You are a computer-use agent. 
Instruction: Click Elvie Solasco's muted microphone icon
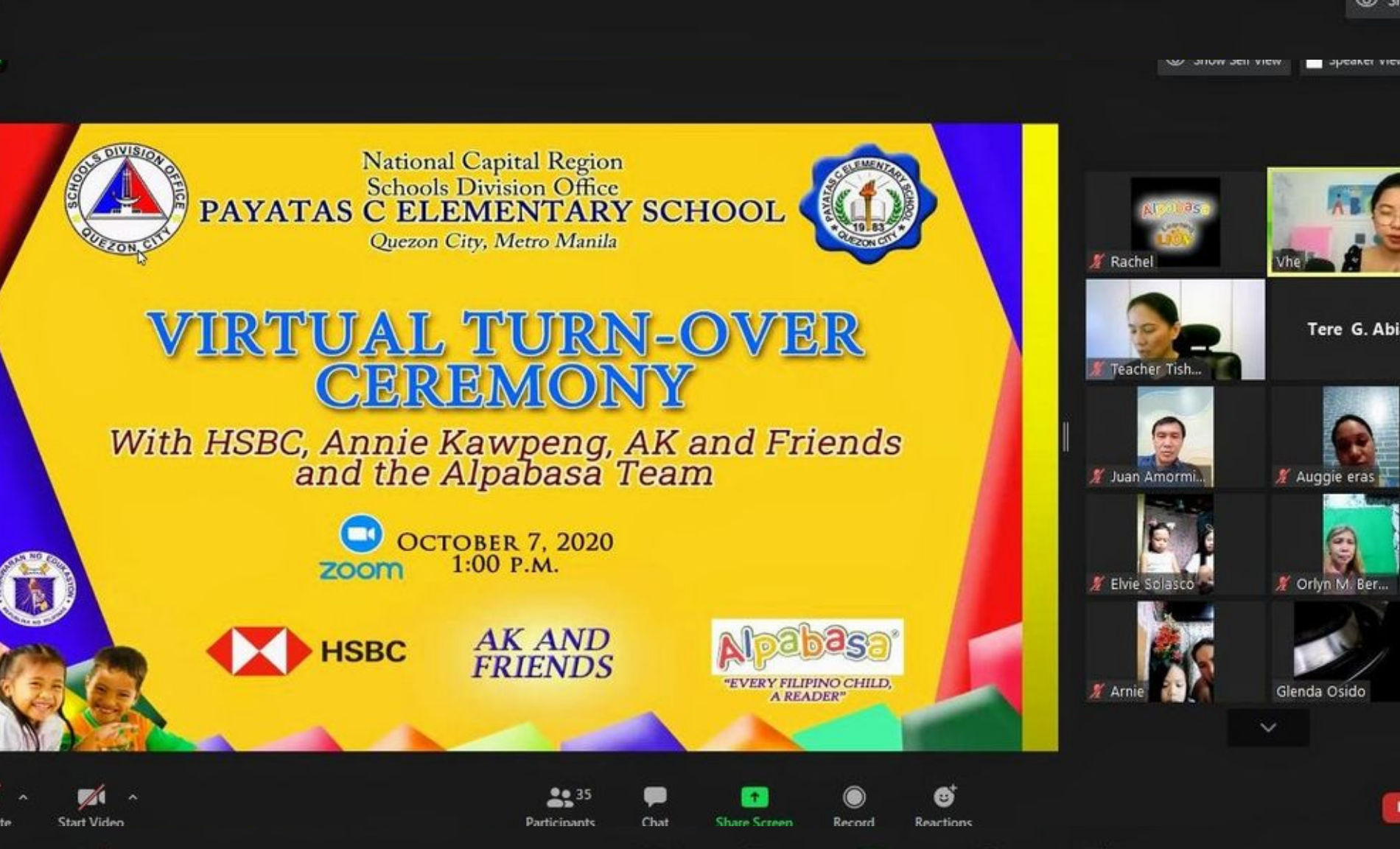tap(1097, 584)
